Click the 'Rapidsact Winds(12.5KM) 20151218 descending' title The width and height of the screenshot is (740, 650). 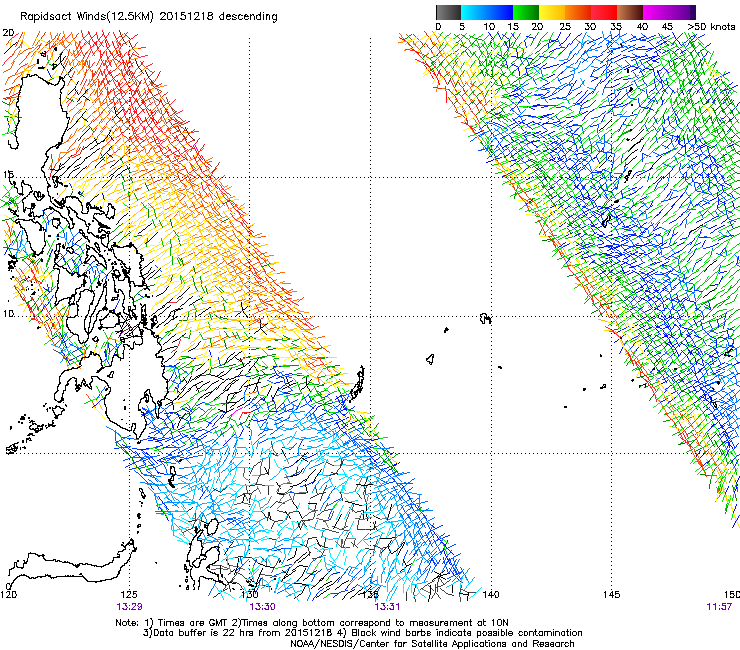coord(149,17)
